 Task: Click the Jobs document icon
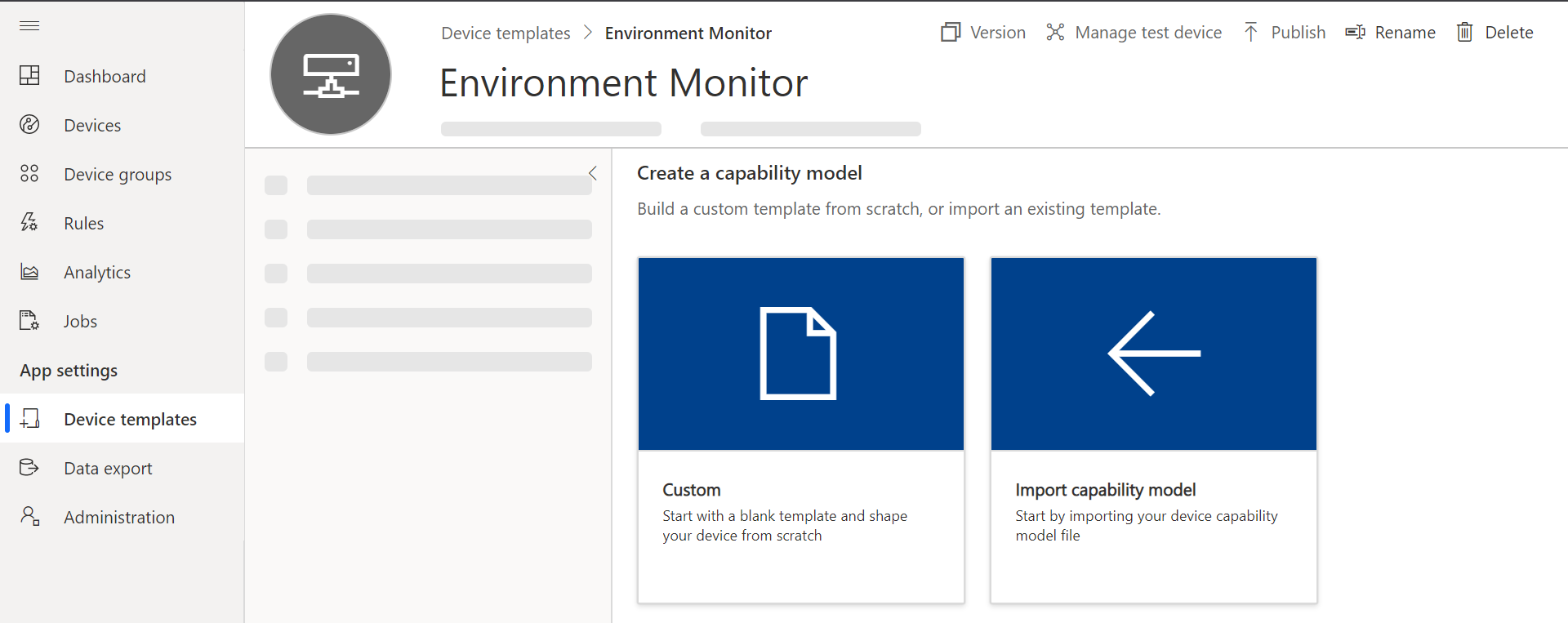(x=29, y=321)
